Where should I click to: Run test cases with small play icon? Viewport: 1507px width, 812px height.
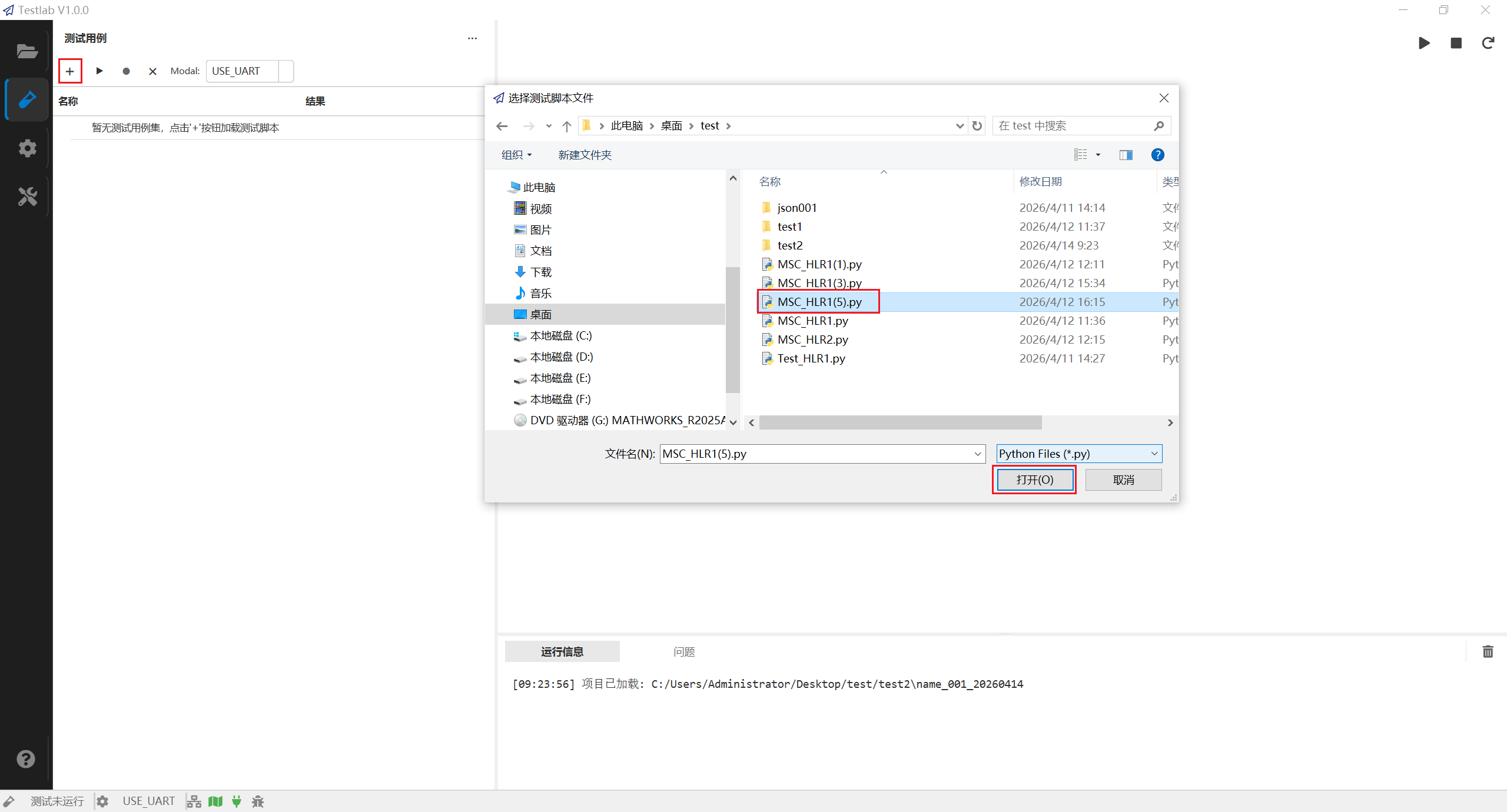click(x=99, y=71)
